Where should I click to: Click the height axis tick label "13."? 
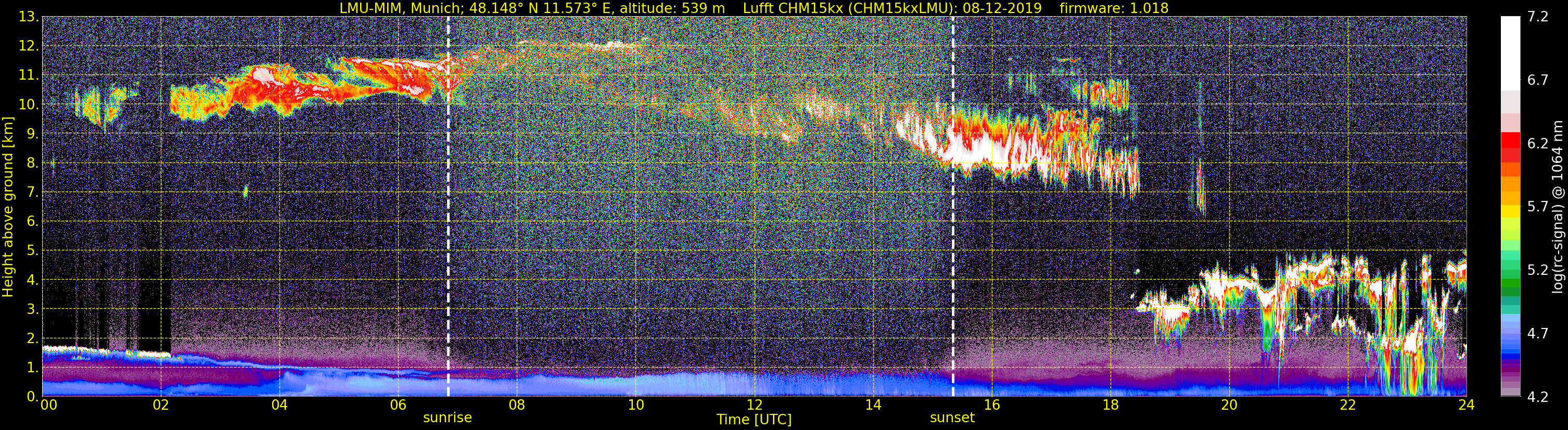point(29,17)
